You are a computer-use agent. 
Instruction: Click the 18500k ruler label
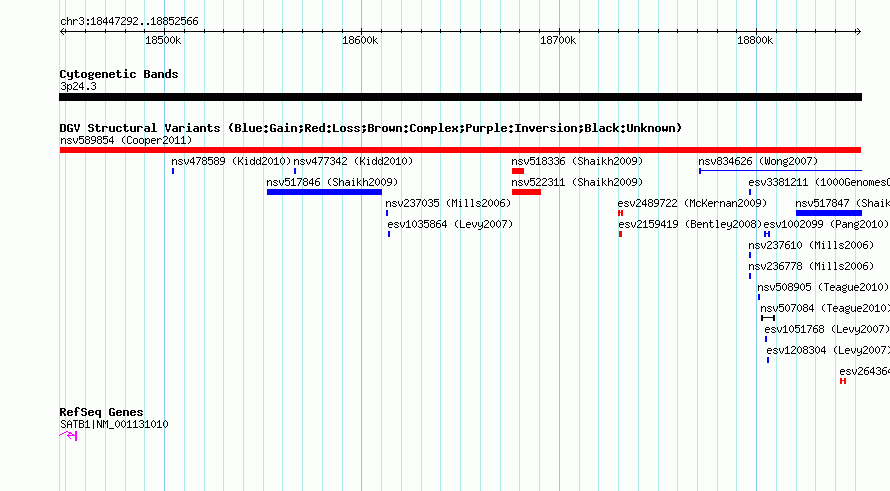[163, 40]
